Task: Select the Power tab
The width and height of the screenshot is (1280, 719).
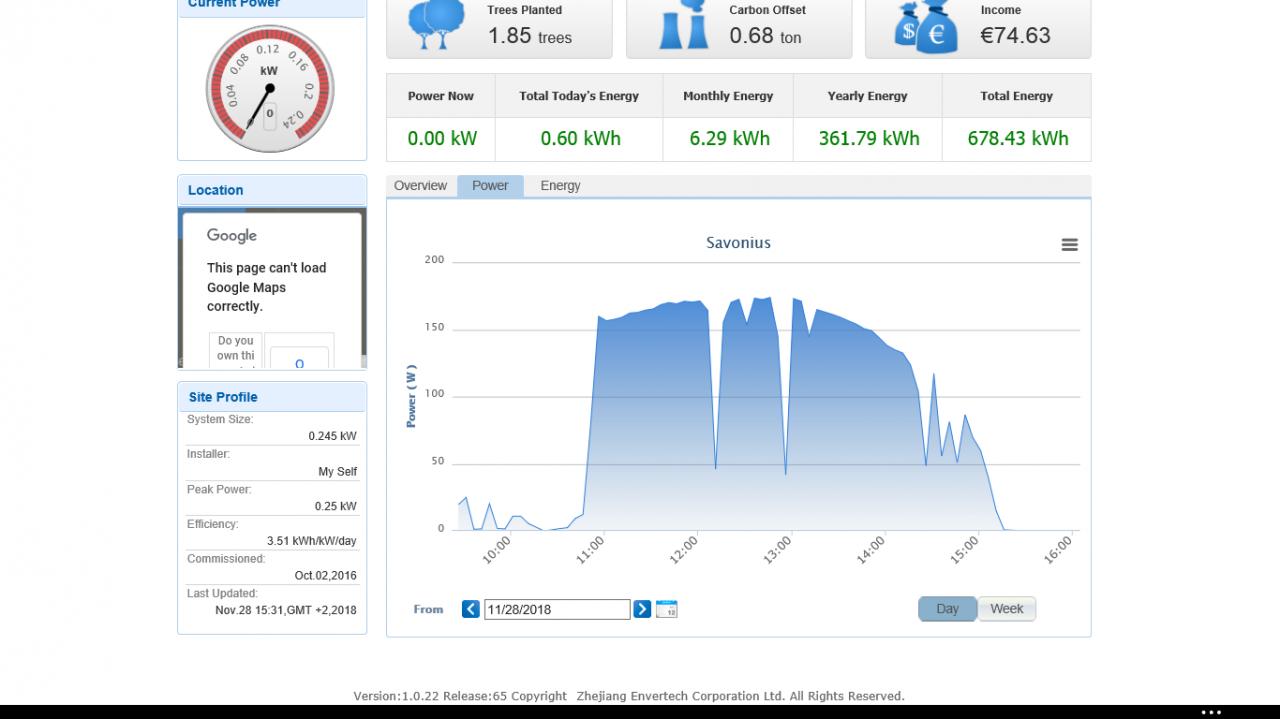Action: tap(490, 186)
